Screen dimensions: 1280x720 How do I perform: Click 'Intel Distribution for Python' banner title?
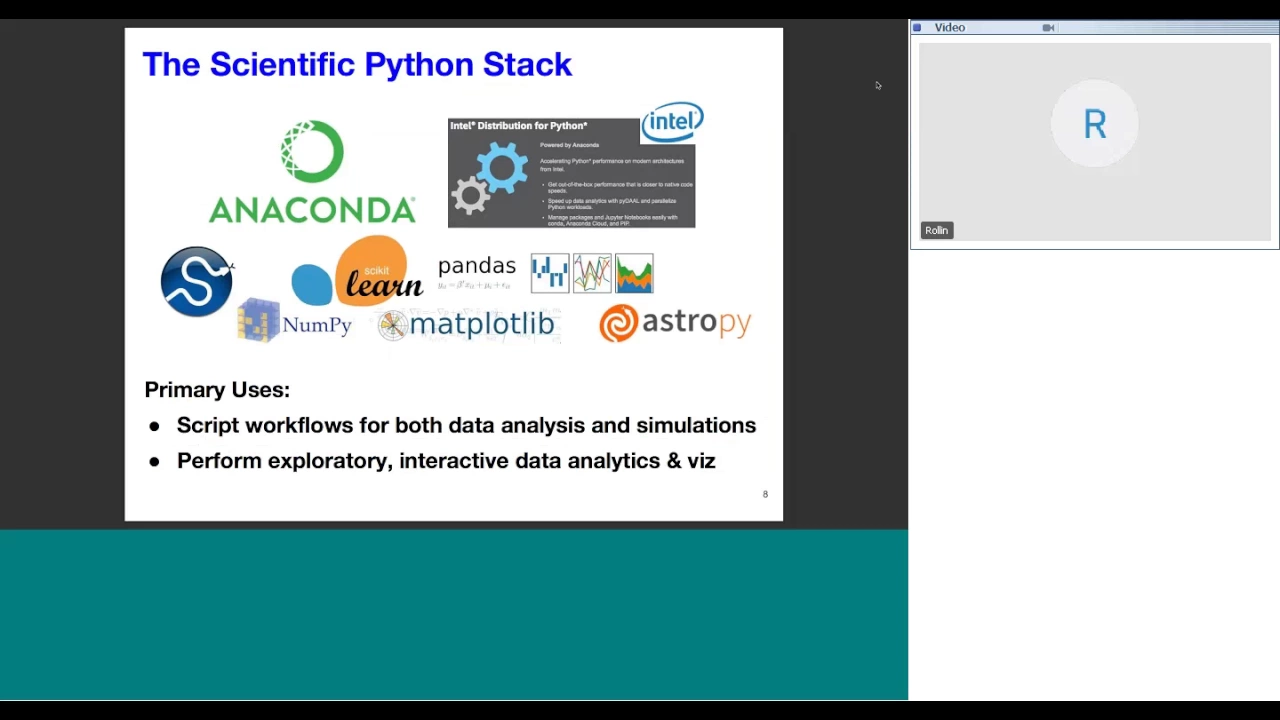518,126
